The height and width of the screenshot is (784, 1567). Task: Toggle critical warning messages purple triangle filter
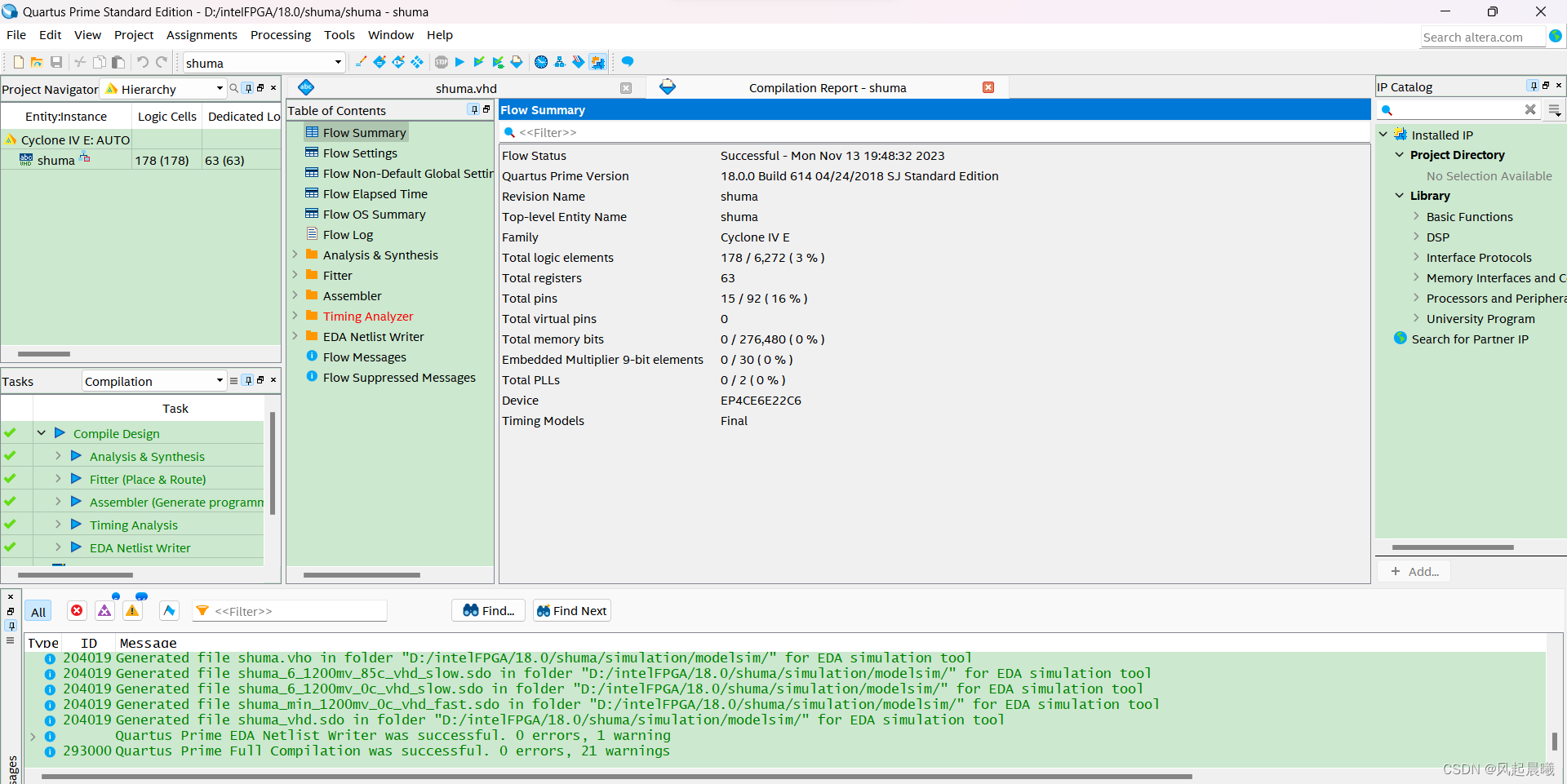(x=104, y=610)
